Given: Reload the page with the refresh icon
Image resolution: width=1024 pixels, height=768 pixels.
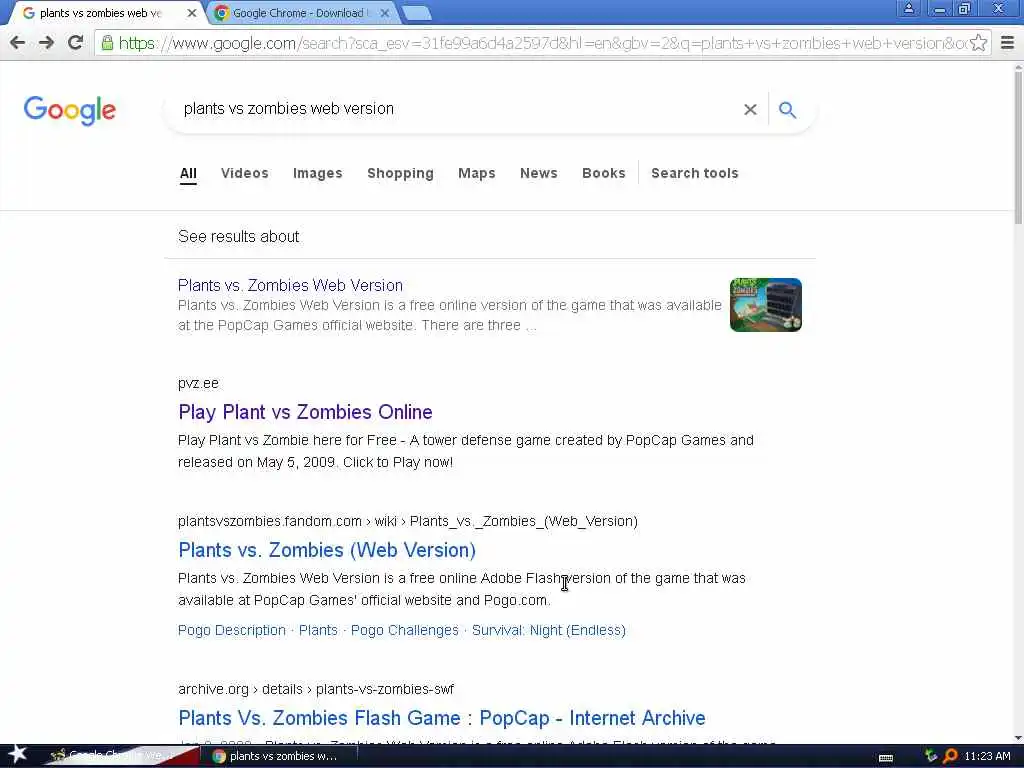Looking at the screenshot, I should [75, 43].
